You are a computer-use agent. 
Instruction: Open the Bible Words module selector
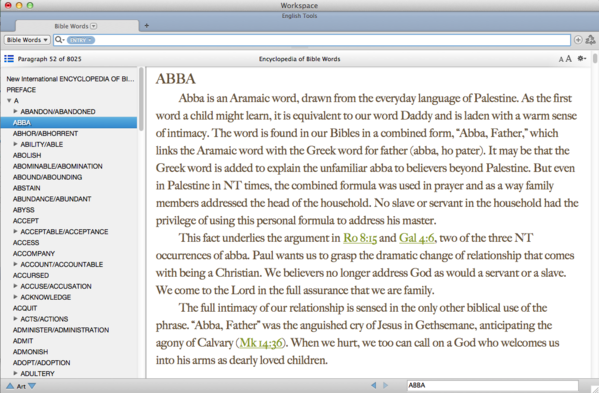pos(28,40)
